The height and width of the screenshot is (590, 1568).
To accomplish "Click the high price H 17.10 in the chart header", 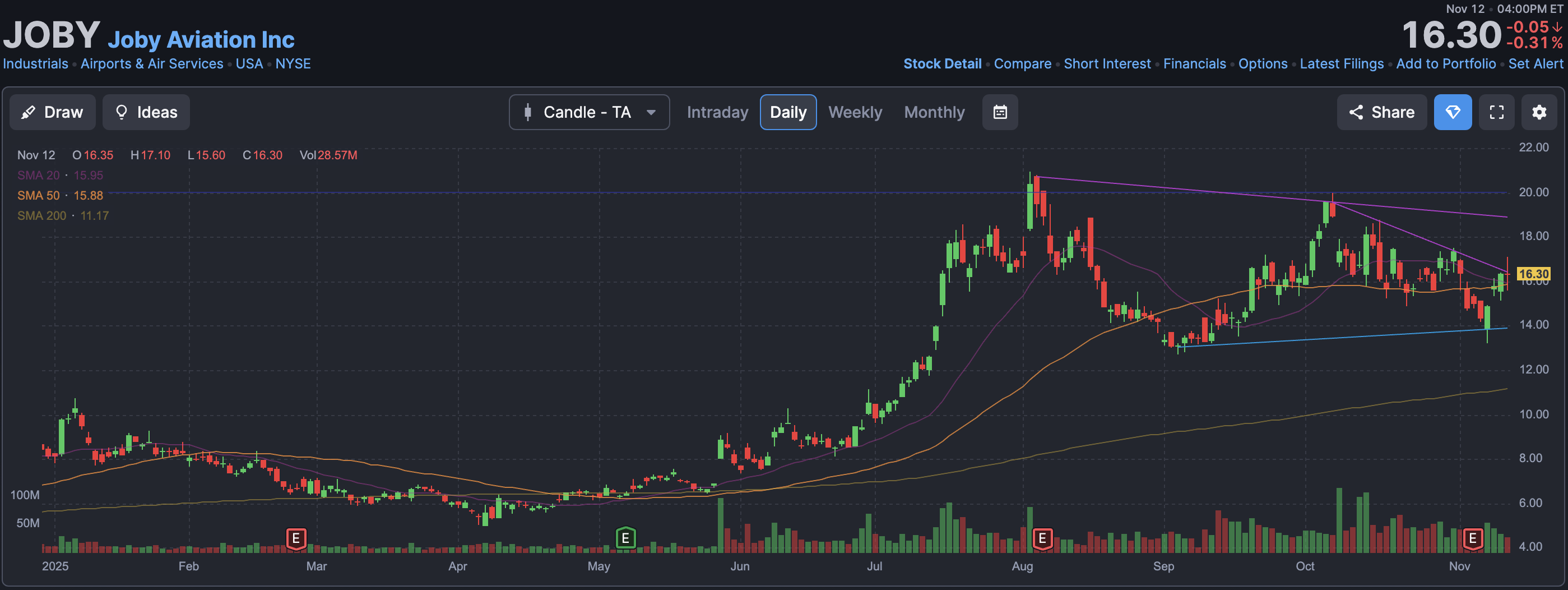I will click(150, 155).
